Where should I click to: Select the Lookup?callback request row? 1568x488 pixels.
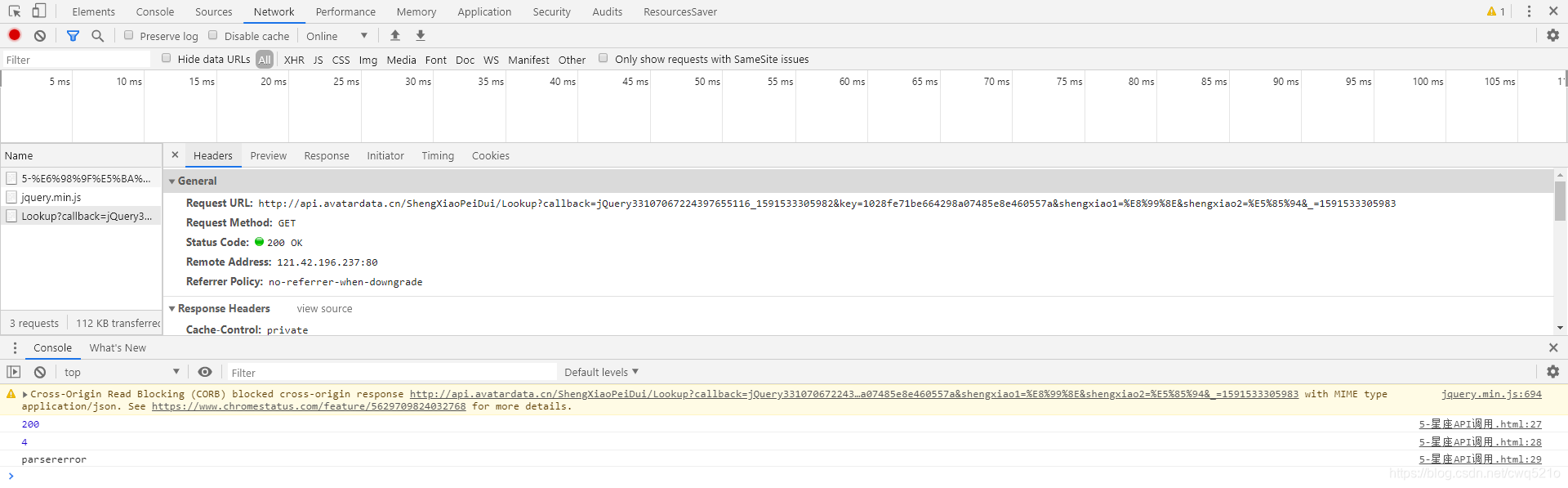(x=82, y=216)
